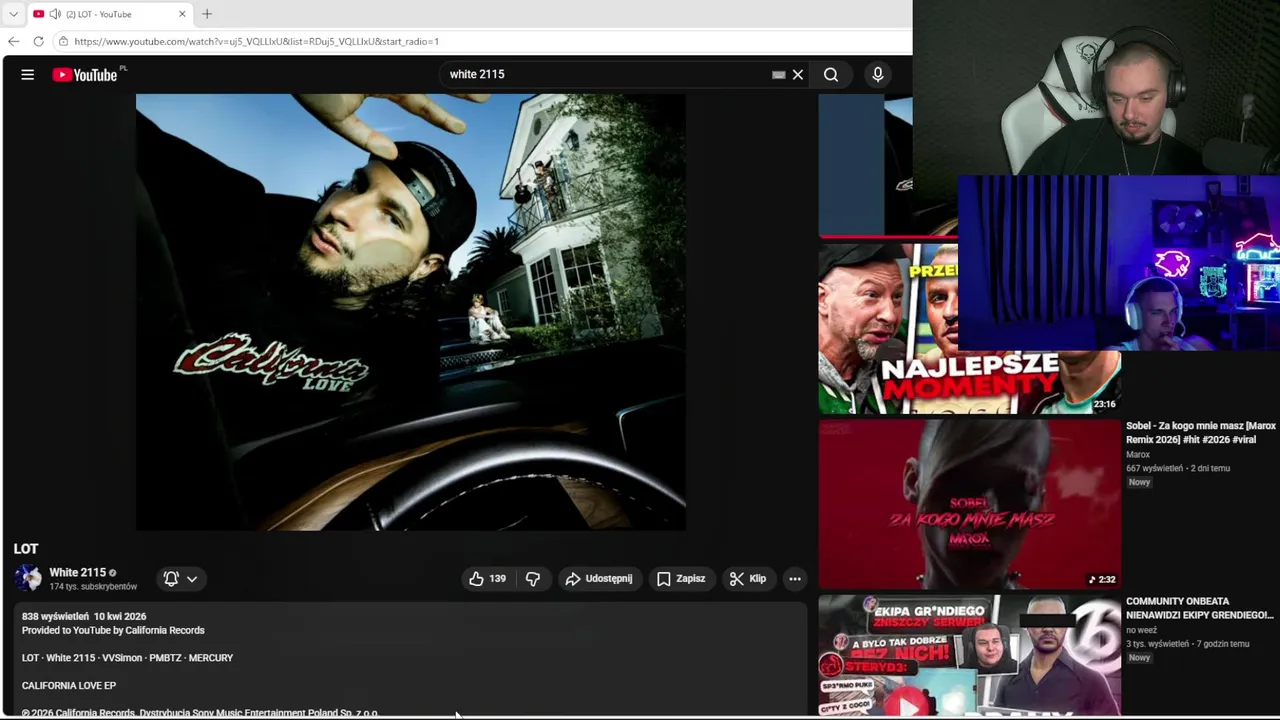Open White 2115 channel name link

tap(77, 573)
